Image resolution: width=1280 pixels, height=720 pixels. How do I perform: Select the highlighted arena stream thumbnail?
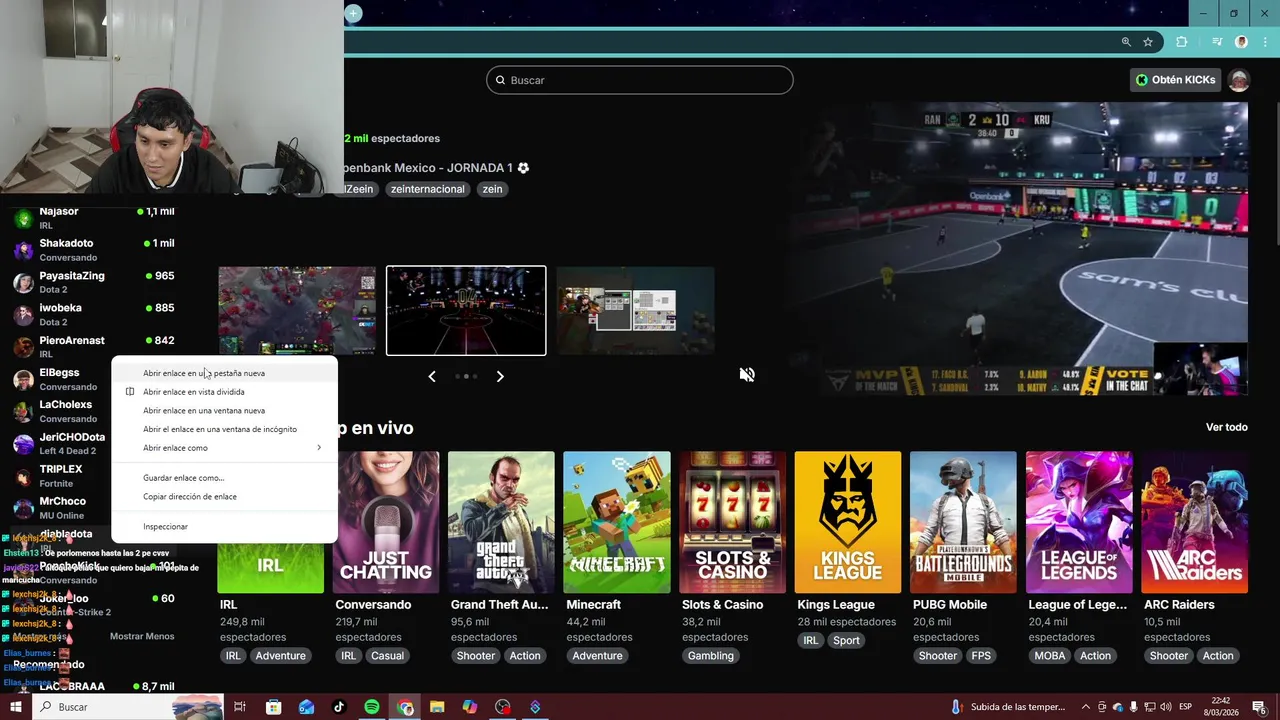466,310
